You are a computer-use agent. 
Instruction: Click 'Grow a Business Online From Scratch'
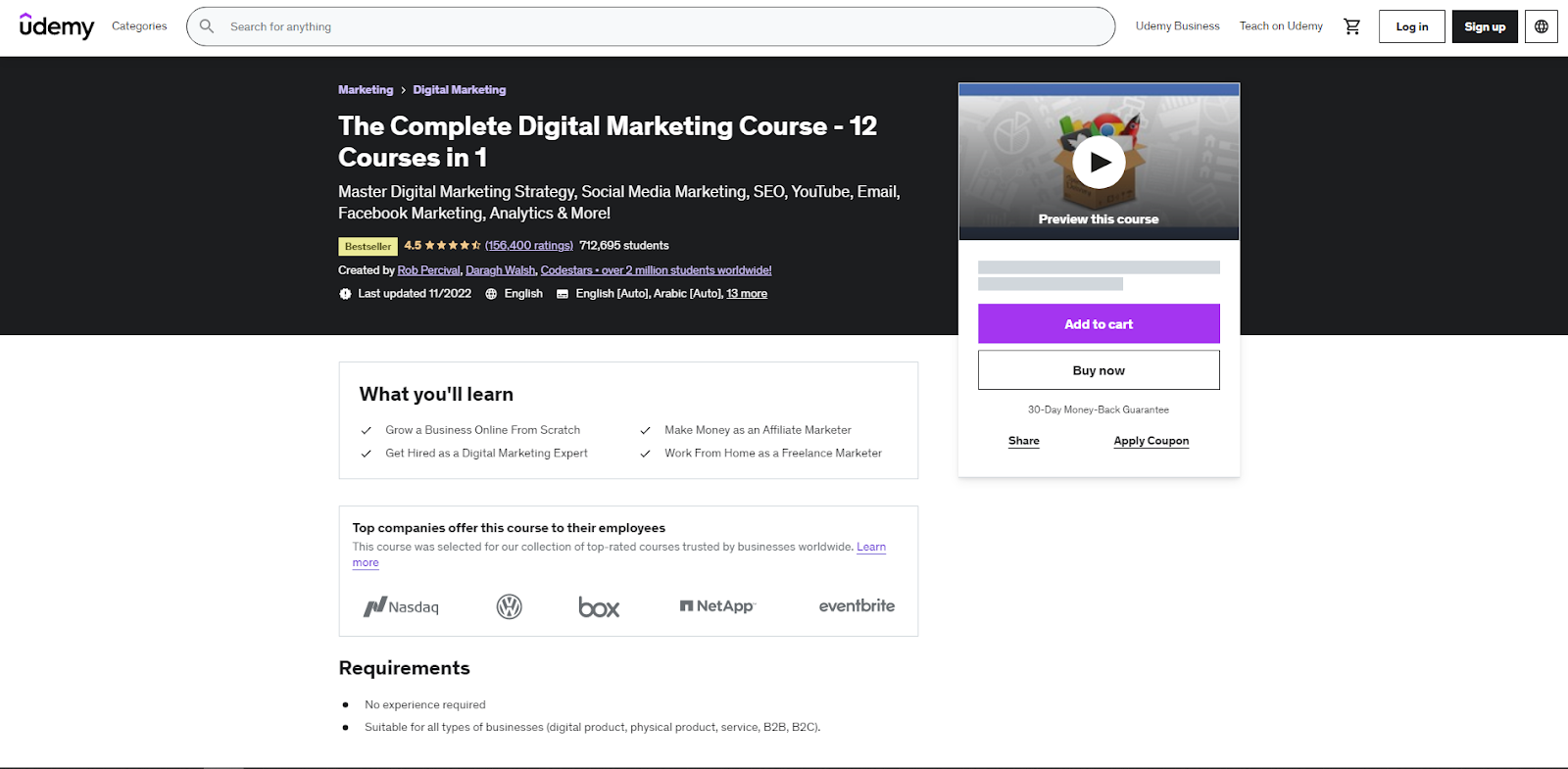point(483,430)
